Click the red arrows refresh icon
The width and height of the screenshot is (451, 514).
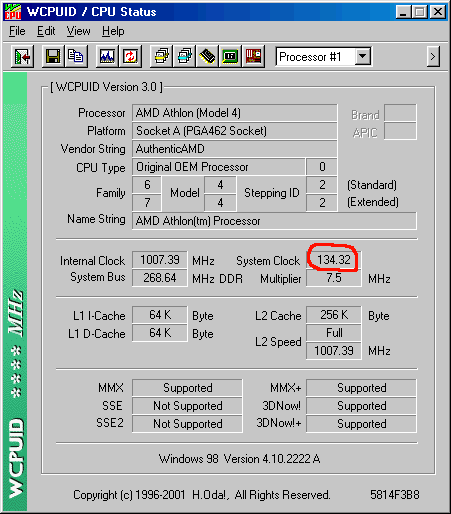pyautogui.click(x=130, y=56)
